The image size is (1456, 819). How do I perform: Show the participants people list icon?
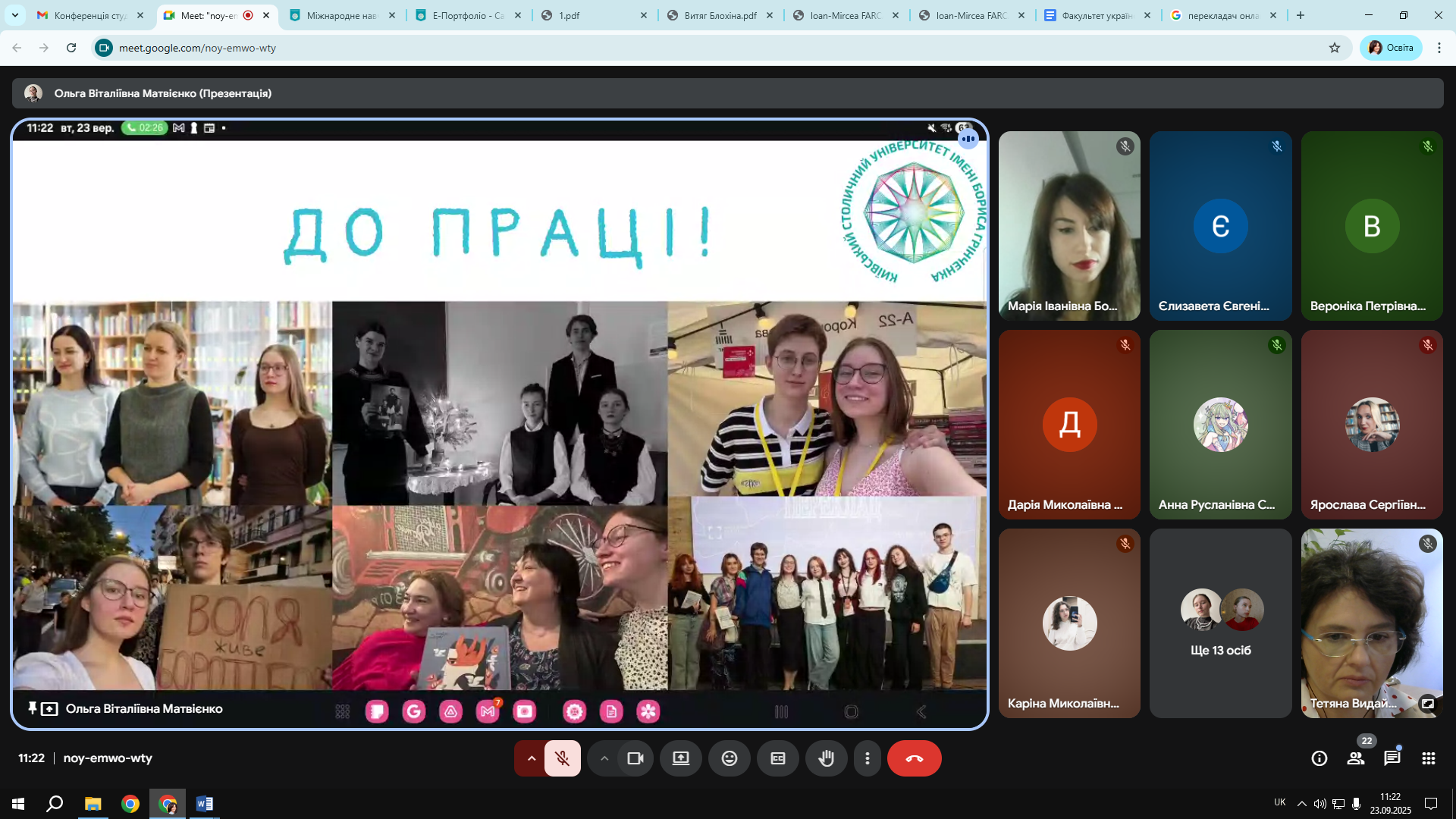(1355, 758)
